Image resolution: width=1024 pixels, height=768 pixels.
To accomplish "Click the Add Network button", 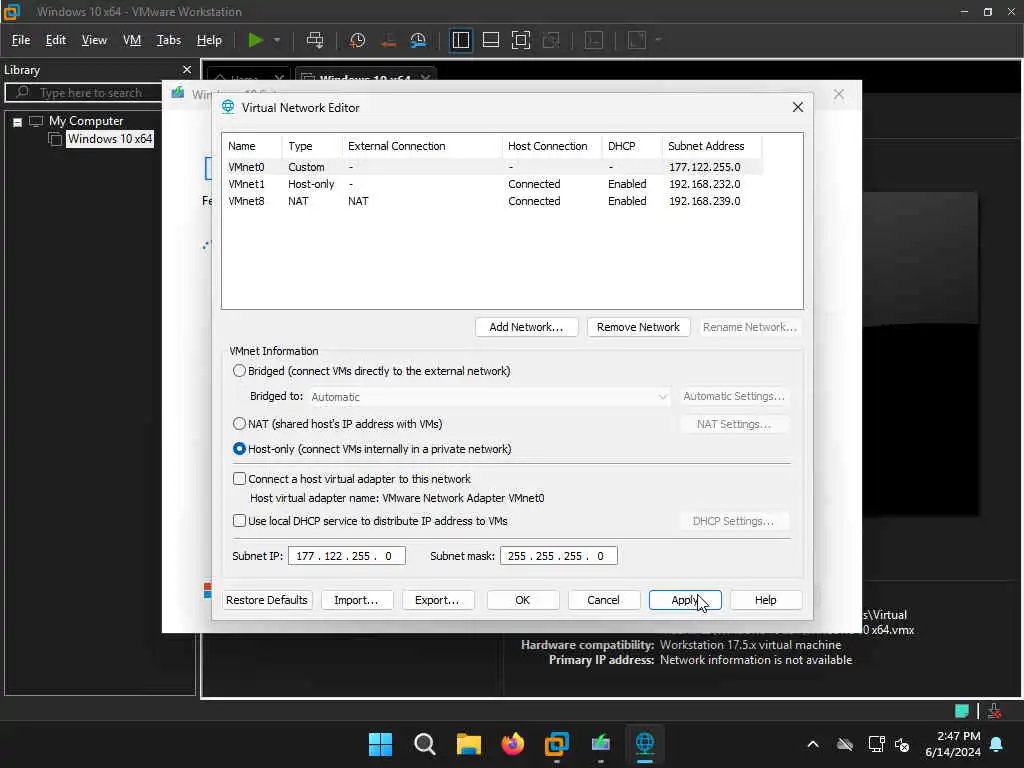I will coord(526,327).
